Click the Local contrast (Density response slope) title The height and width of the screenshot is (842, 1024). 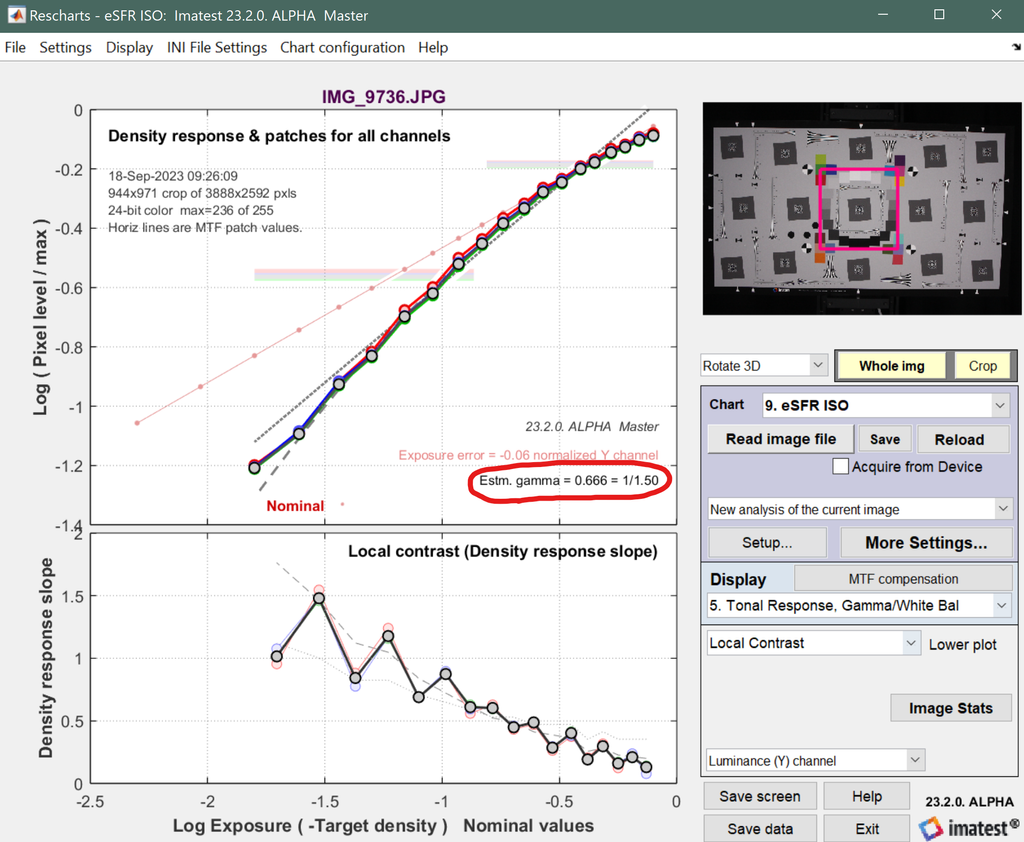click(502, 551)
